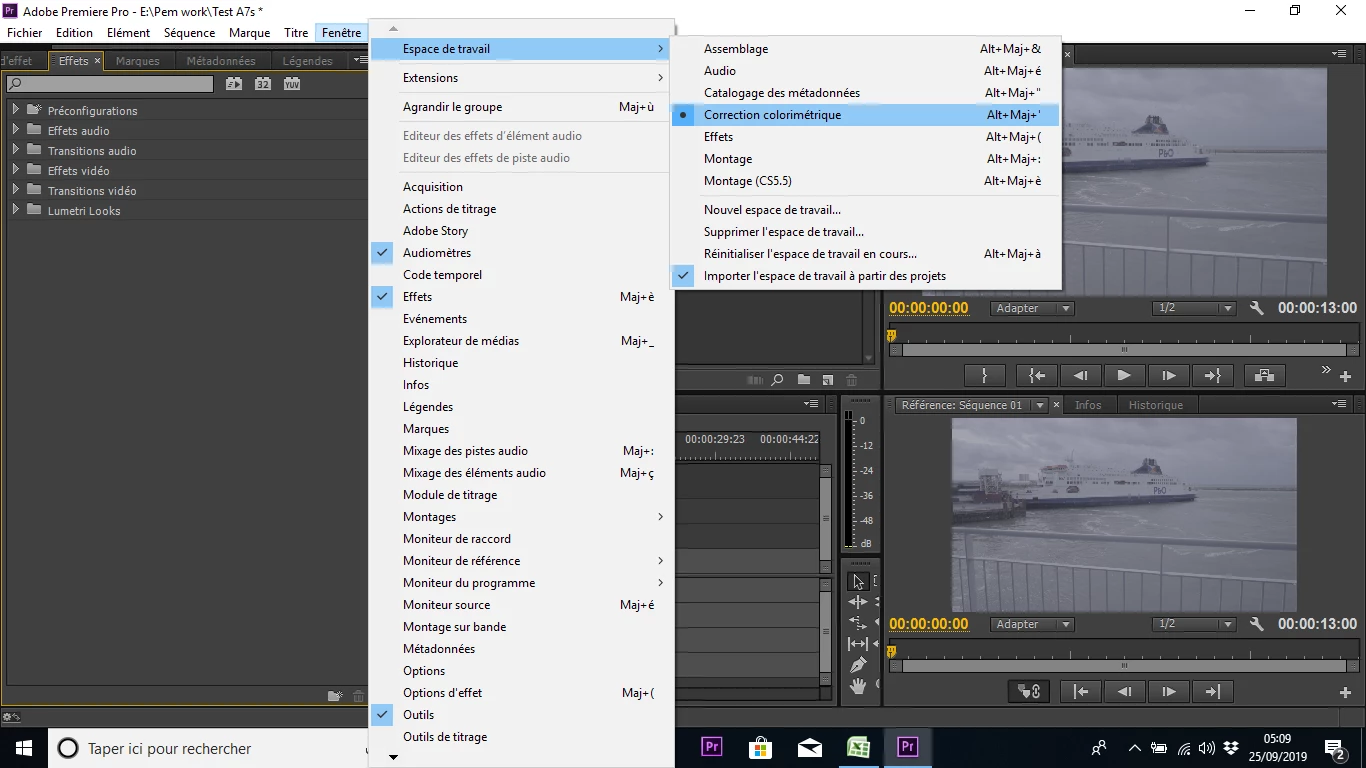The width and height of the screenshot is (1366, 768).
Task: Choose Supprimer l'espace de travail...
Action: (x=865, y=232)
